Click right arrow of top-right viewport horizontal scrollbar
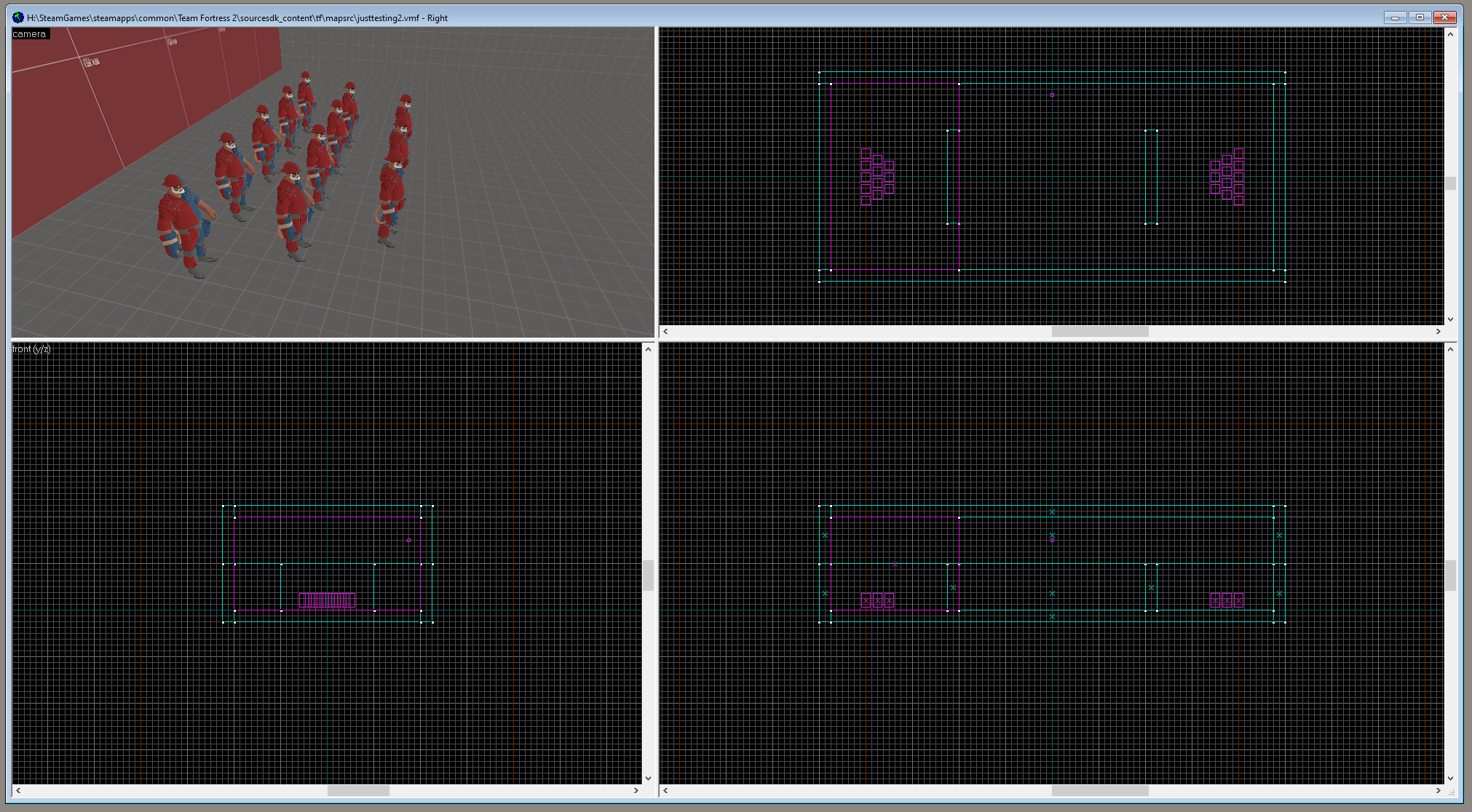 pos(1438,332)
